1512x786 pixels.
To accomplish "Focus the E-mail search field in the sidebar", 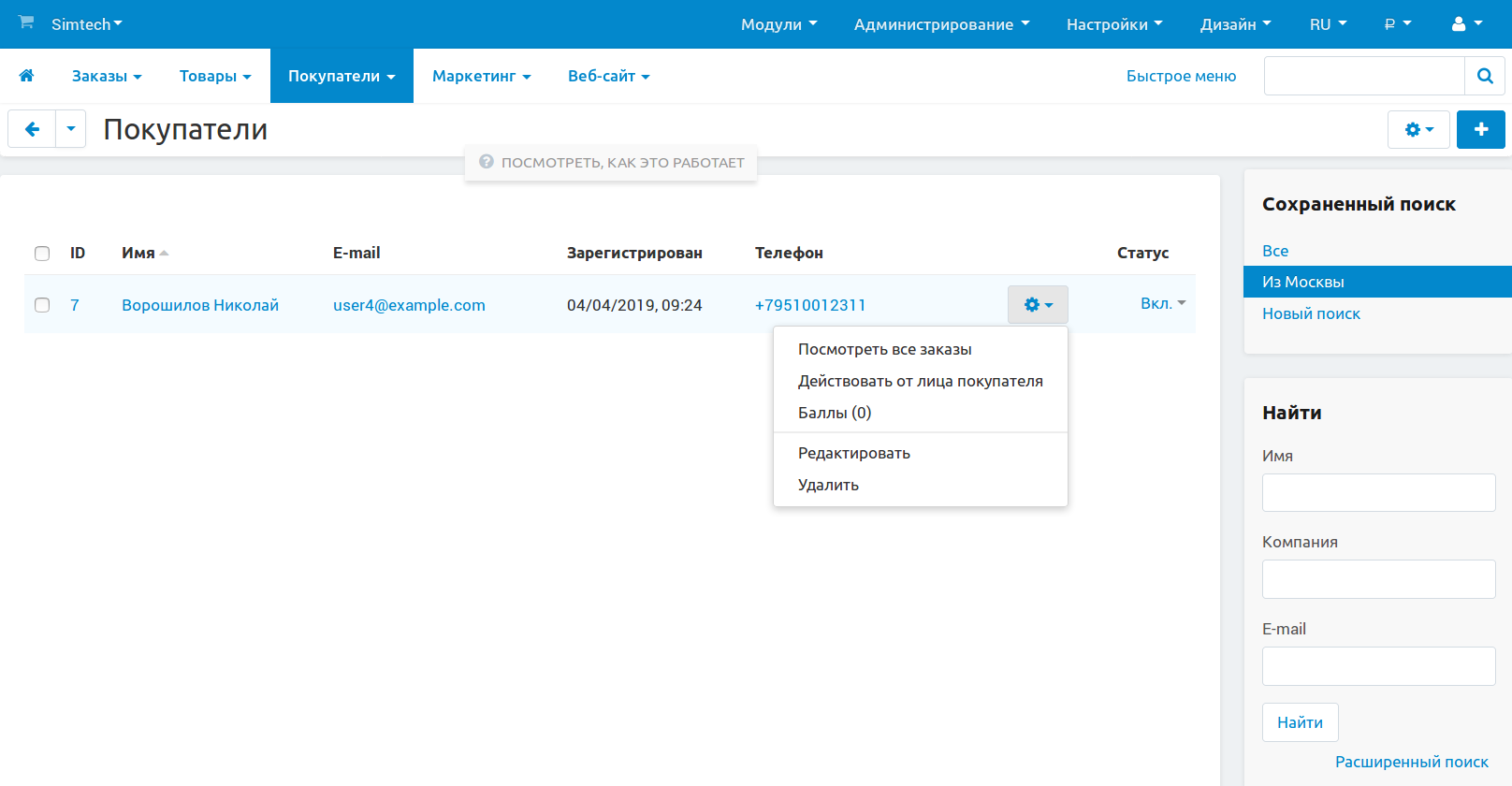I will coord(1378,666).
